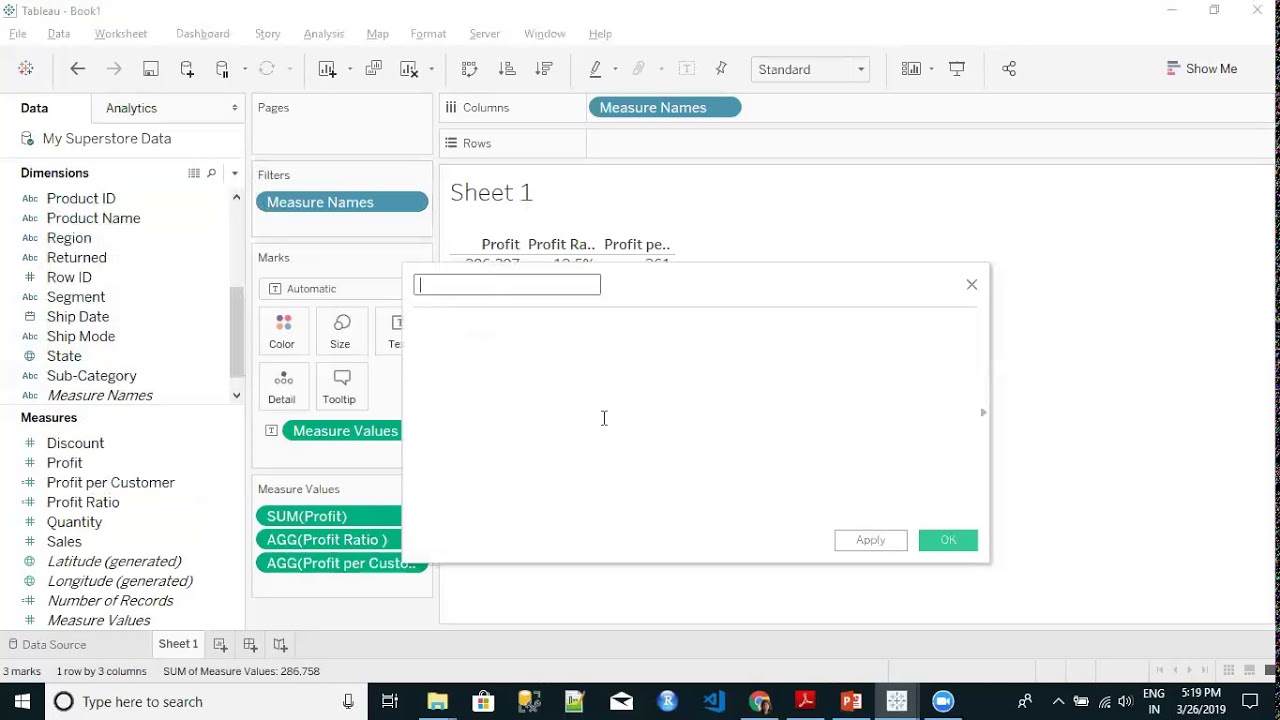The height and width of the screenshot is (720, 1280).
Task: Click the Sort descending icon
Action: 544,69
